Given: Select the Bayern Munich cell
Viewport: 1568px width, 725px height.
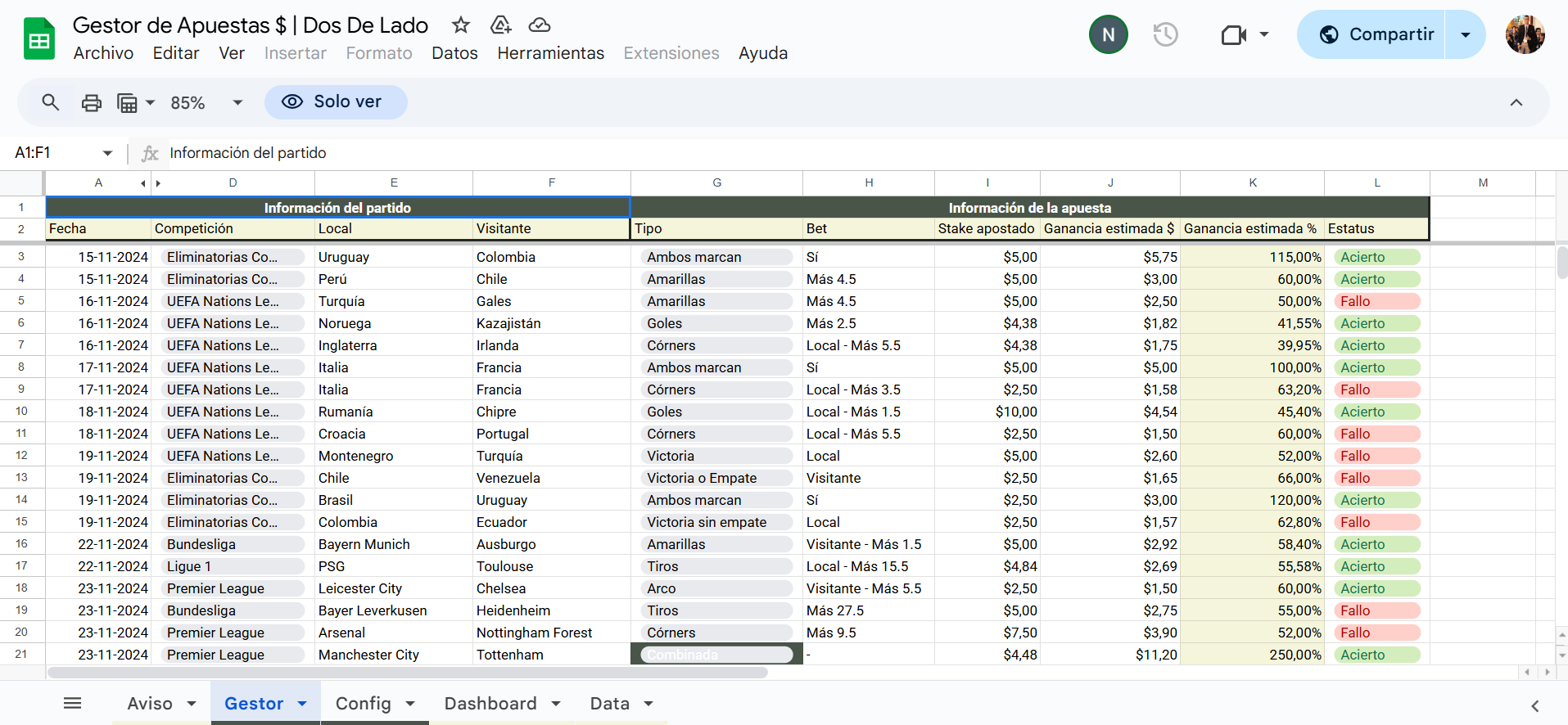Looking at the screenshot, I should [394, 544].
